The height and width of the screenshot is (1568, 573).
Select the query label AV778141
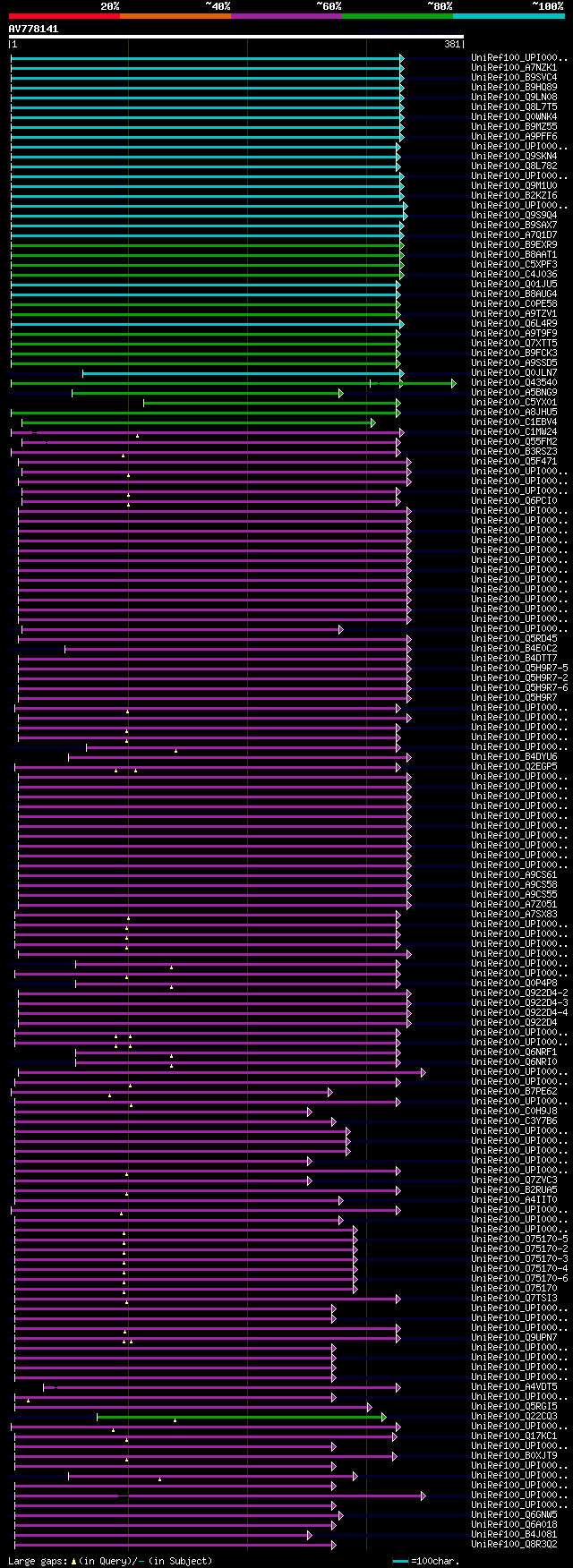click(34, 29)
